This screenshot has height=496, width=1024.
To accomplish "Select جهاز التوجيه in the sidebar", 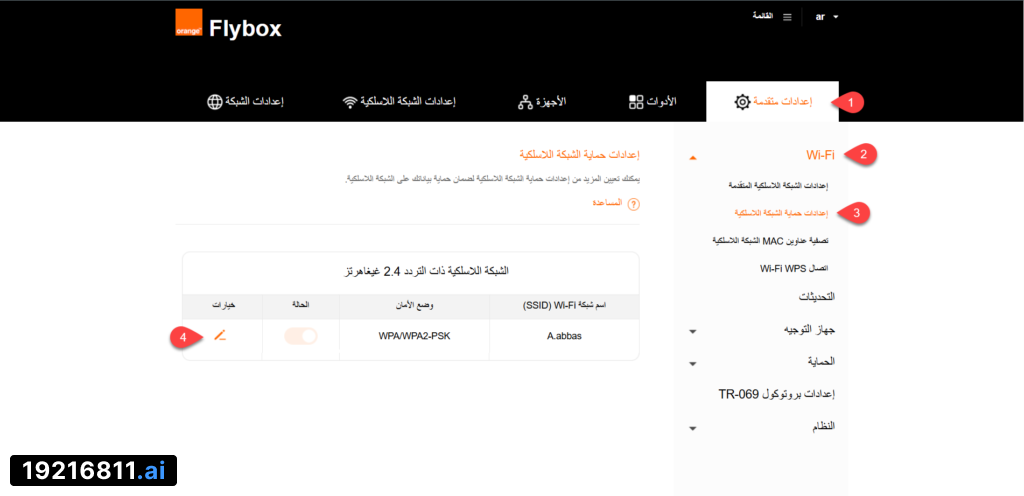I will [x=809, y=329].
